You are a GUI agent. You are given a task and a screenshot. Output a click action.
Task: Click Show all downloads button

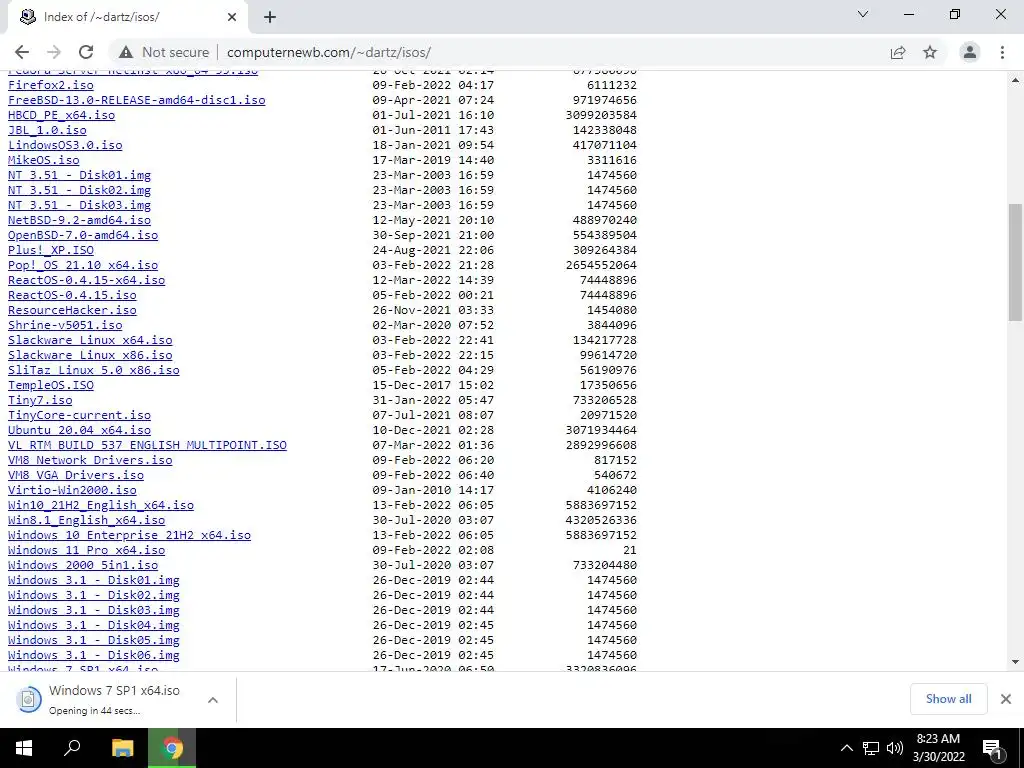948,699
